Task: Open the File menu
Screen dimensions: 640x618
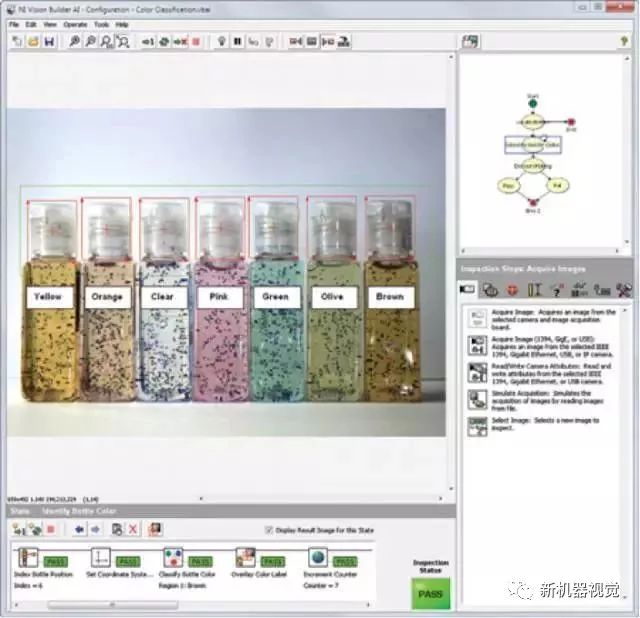Action: pyautogui.click(x=15, y=24)
